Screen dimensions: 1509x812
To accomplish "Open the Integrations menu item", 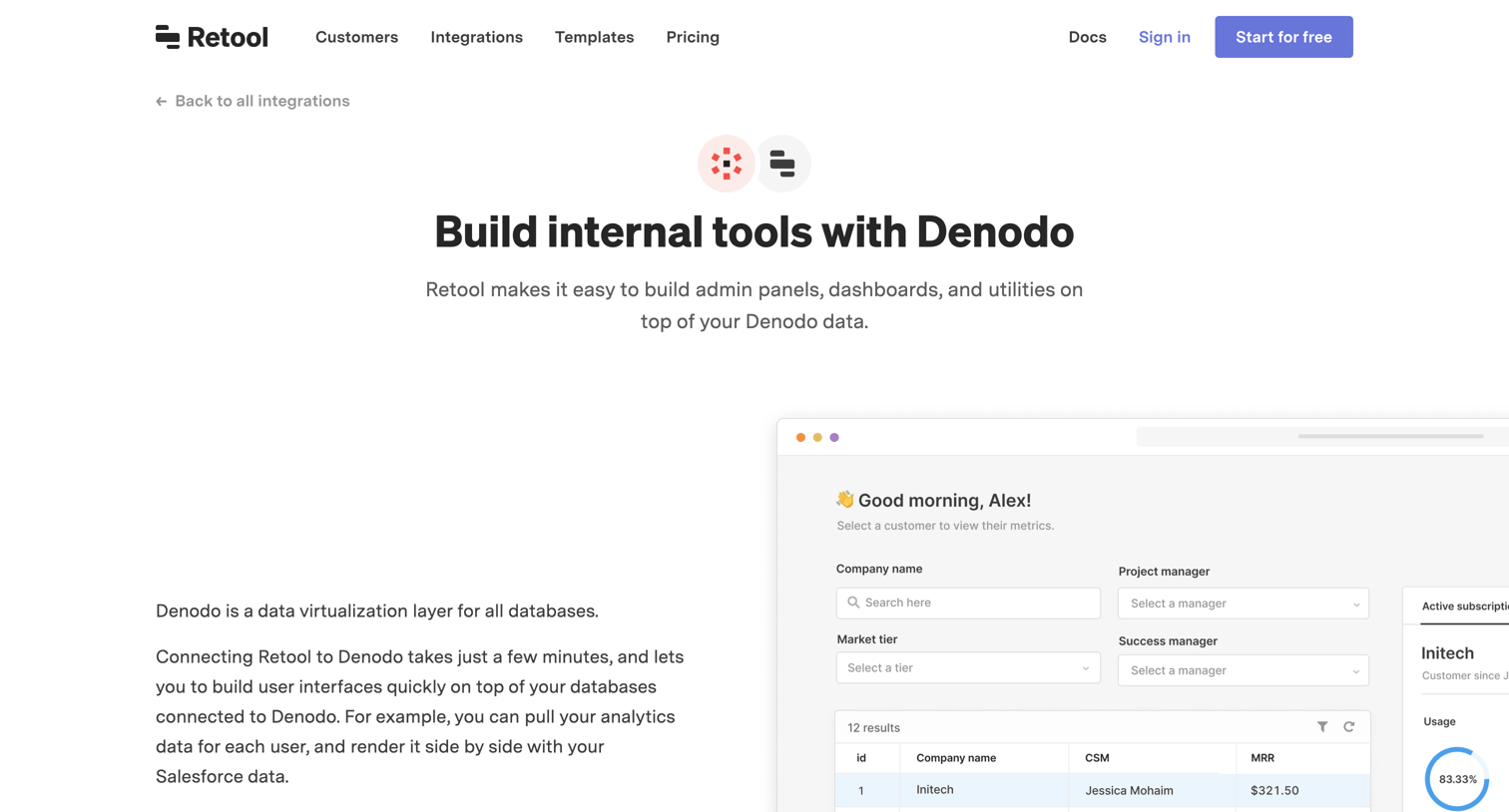I will (x=476, y=37).
